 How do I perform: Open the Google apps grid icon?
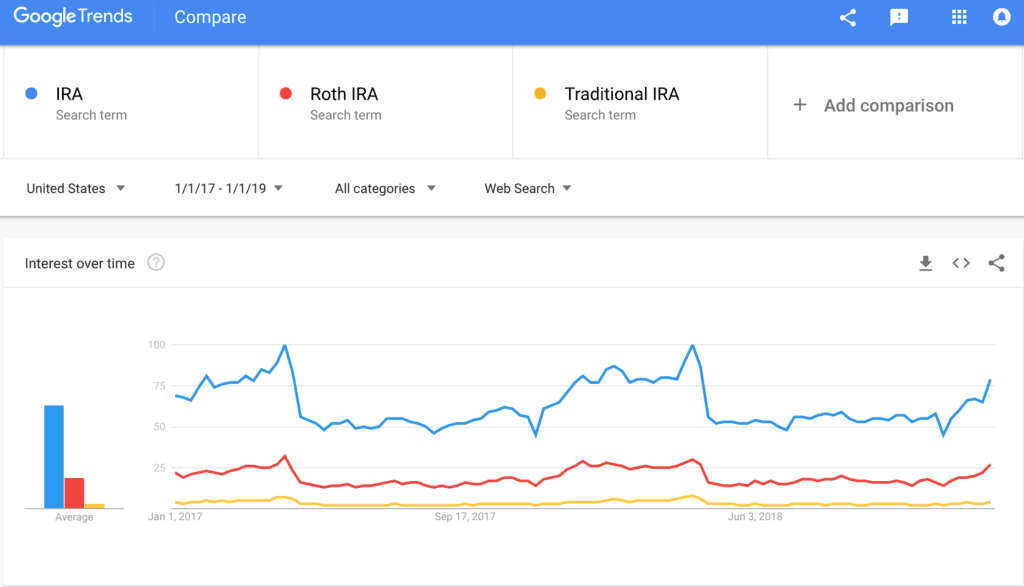[959, 18]
